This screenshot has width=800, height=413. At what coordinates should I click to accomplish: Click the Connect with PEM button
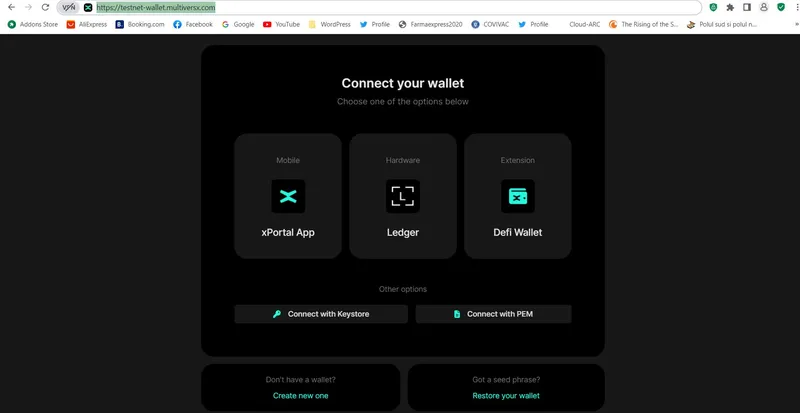point(493,314)
